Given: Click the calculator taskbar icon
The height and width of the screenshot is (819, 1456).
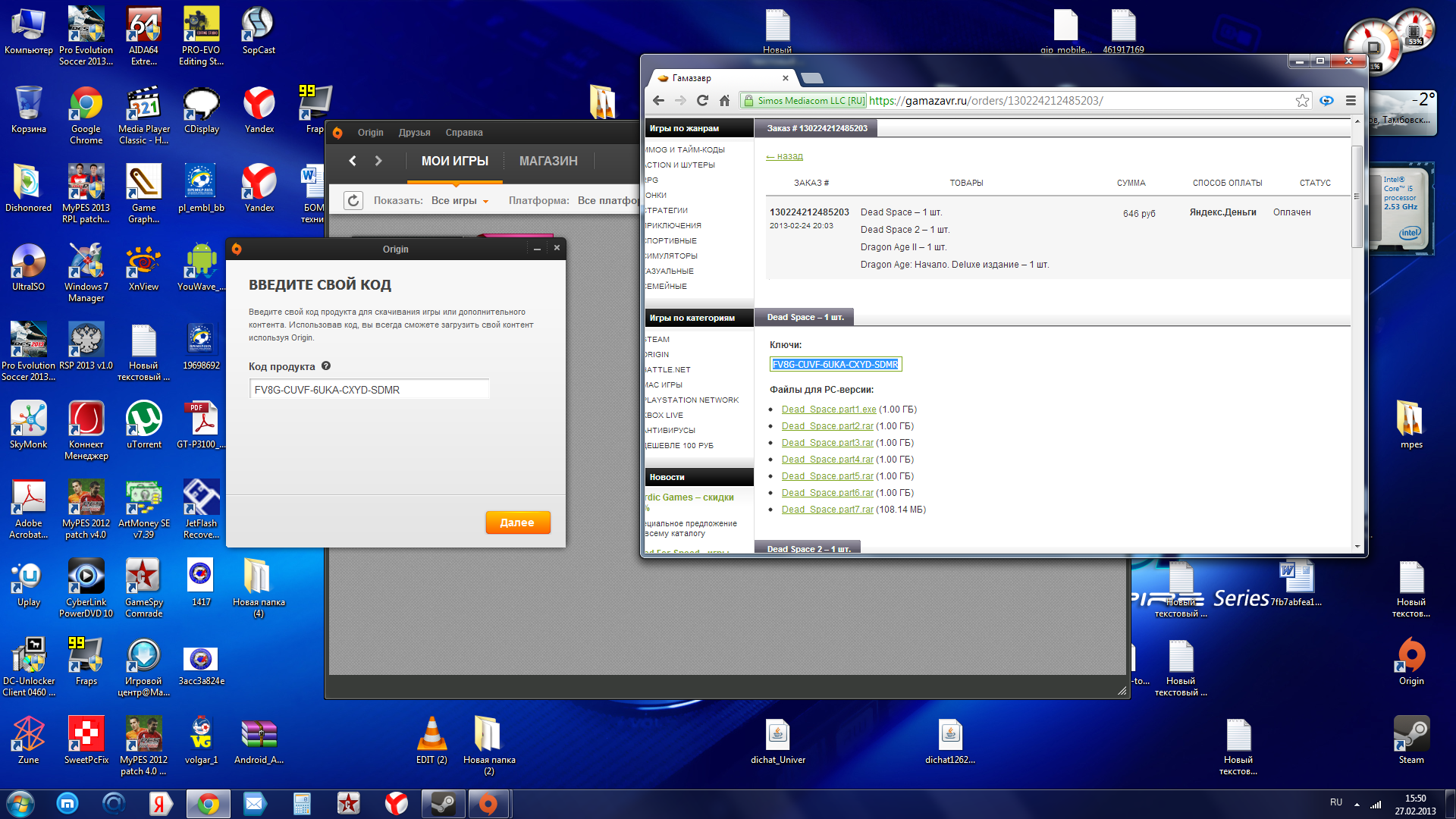Looking at the screenshot, I should (x=302, y=804).
